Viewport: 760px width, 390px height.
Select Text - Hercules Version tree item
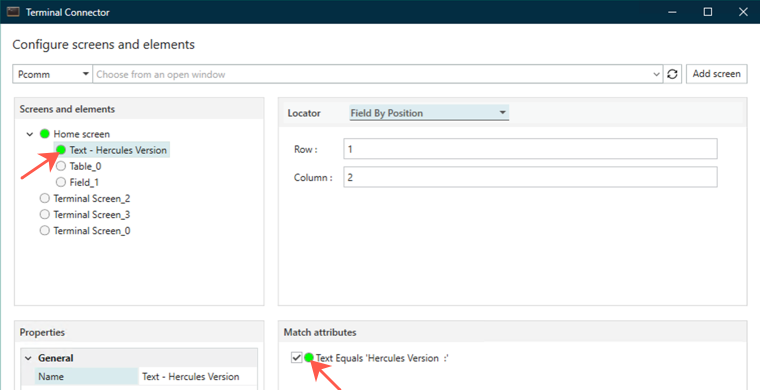[x=118, y=150]
